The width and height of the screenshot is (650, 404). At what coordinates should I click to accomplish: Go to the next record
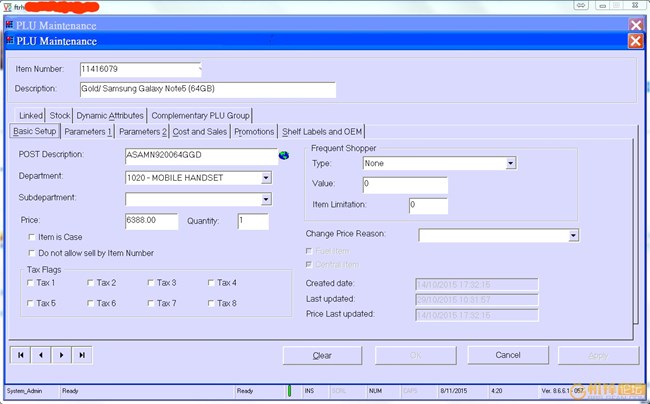pyautogui.click(x=61, y=355)
